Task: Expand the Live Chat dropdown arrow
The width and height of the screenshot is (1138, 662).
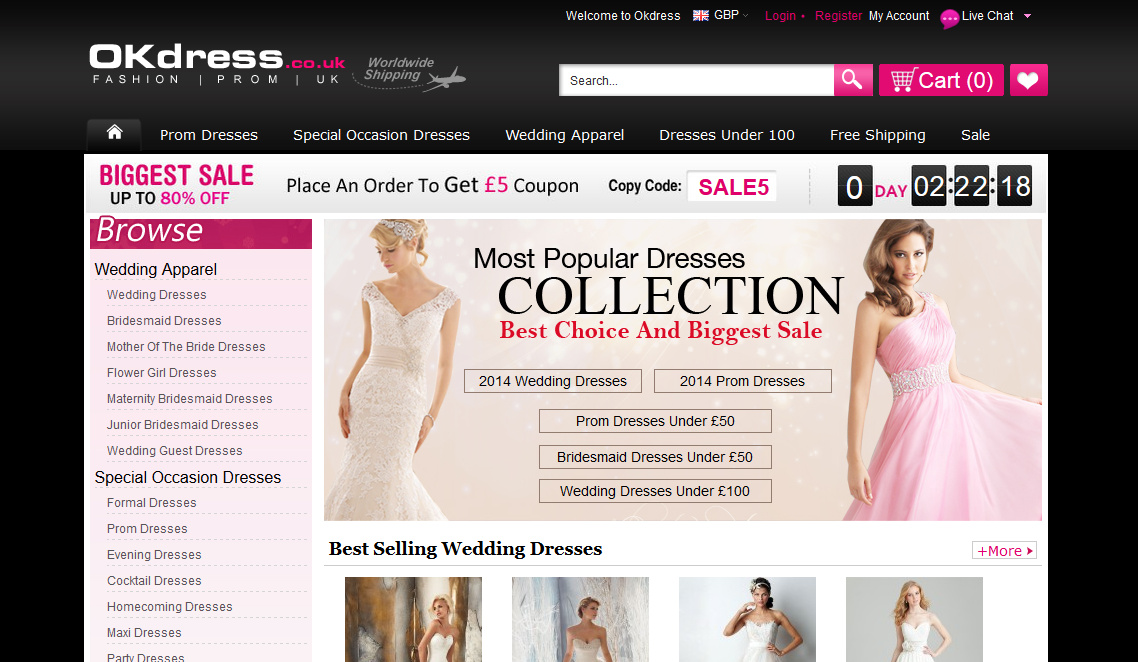Action: coord(1027,16)
